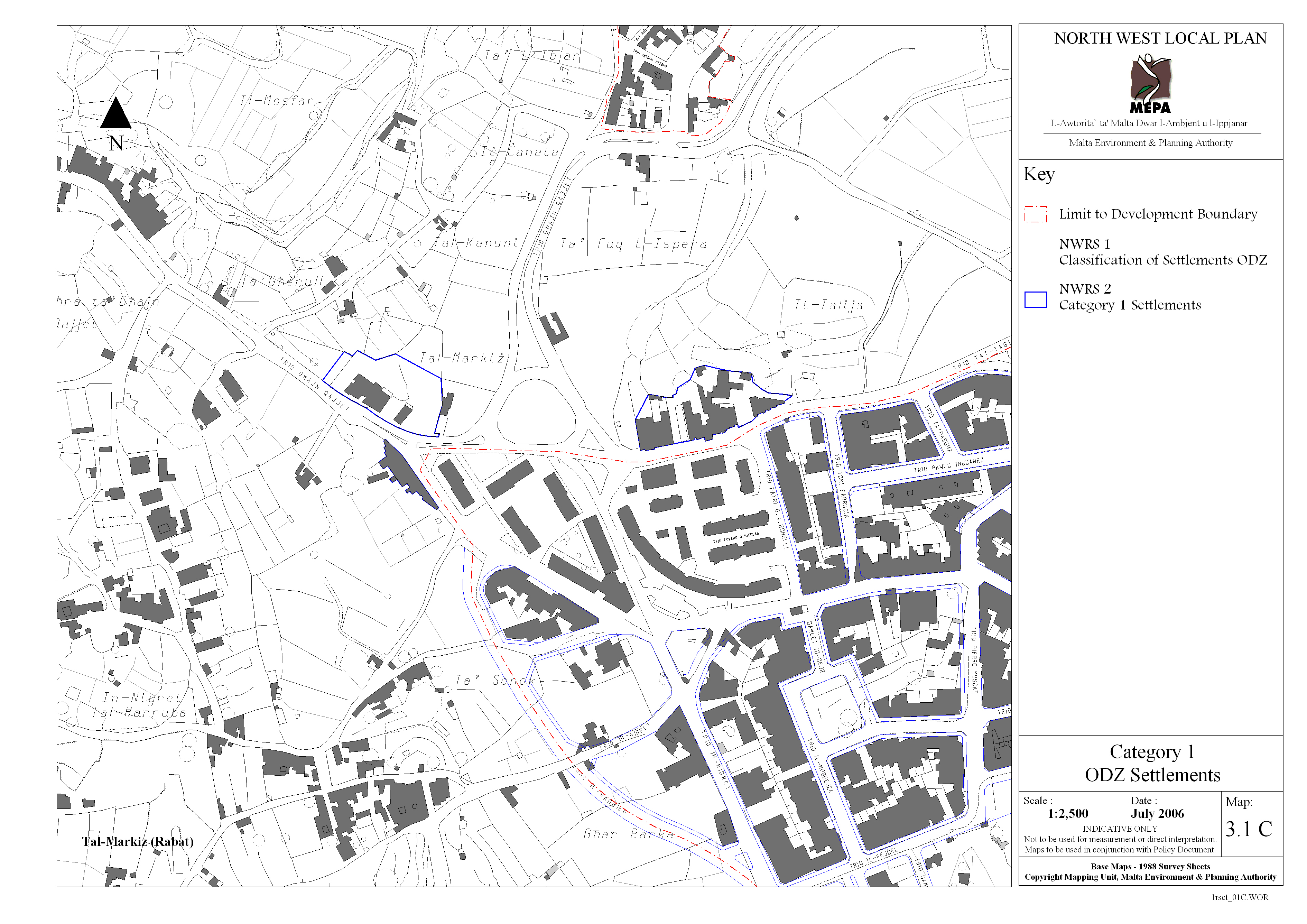Click 'TRIQ IL-FEJGEL' street label
This screenshot has width=1307, height=924.
click(x=874, y=858)
